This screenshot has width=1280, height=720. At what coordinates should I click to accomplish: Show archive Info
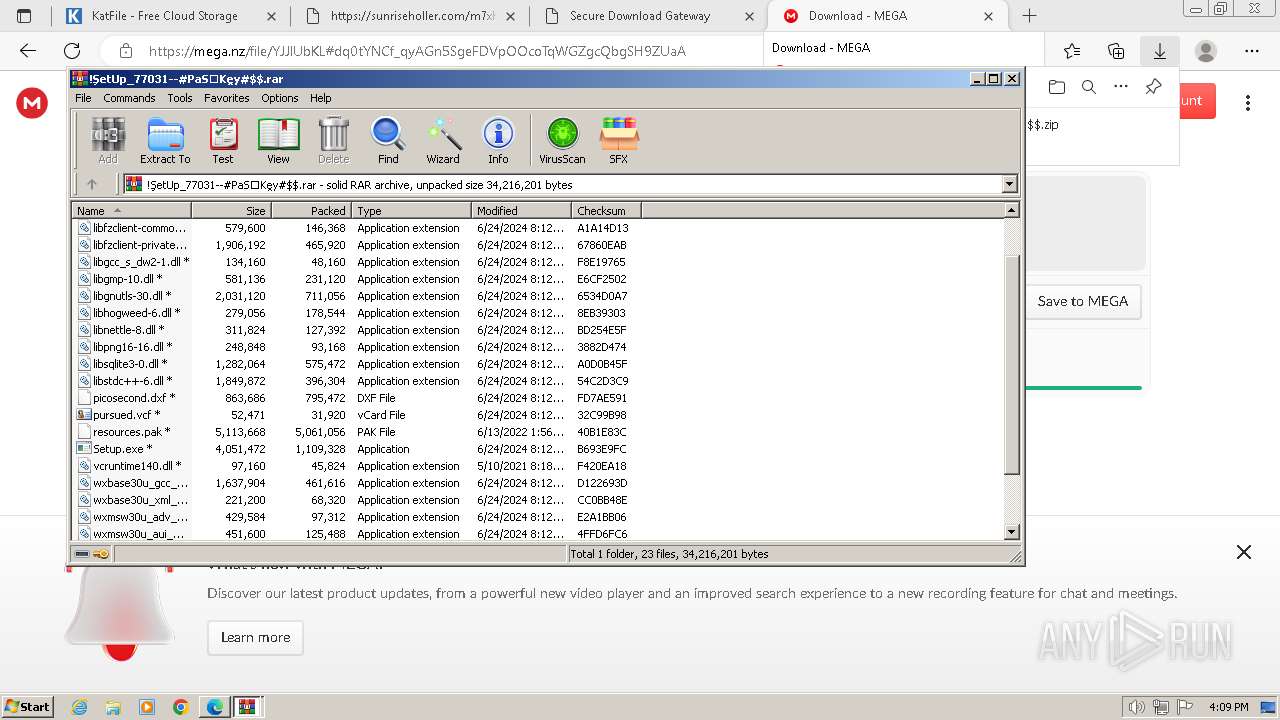point(498,140)
